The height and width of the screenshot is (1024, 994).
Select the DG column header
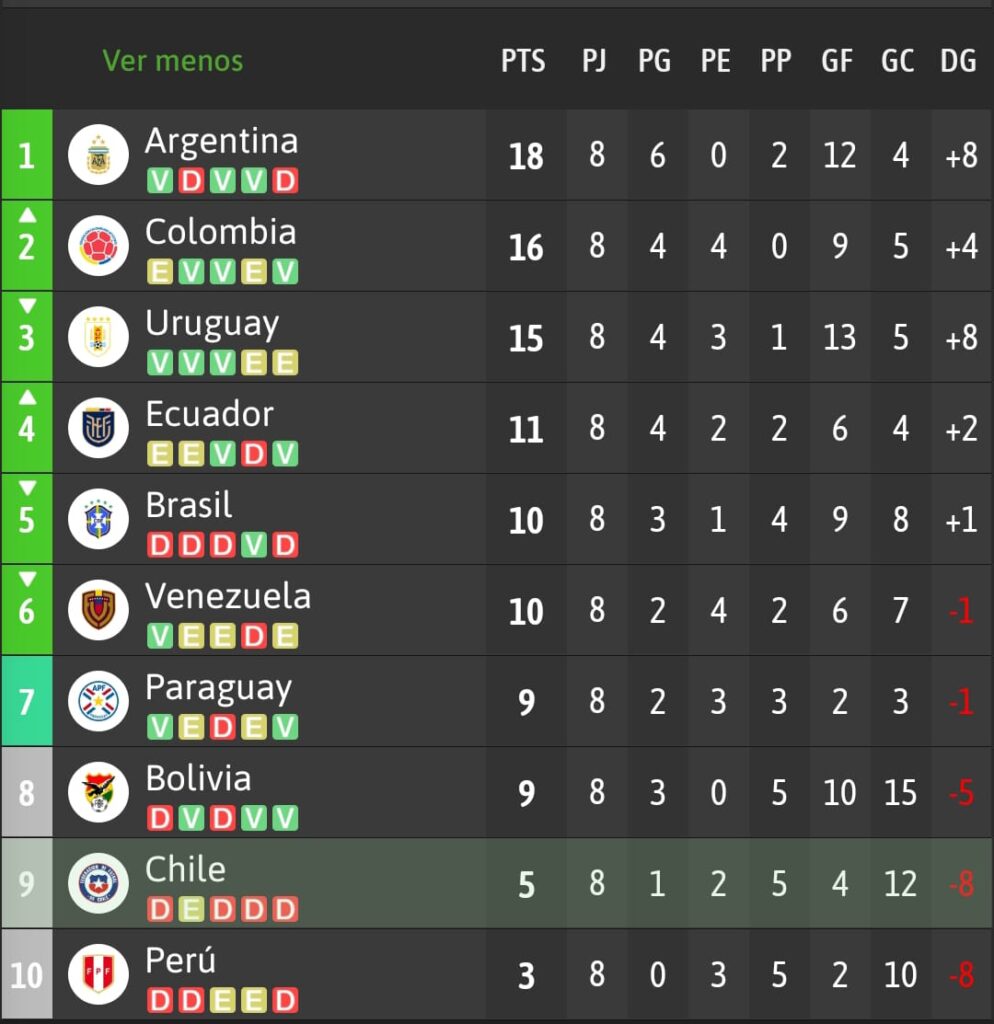[958, 61]
